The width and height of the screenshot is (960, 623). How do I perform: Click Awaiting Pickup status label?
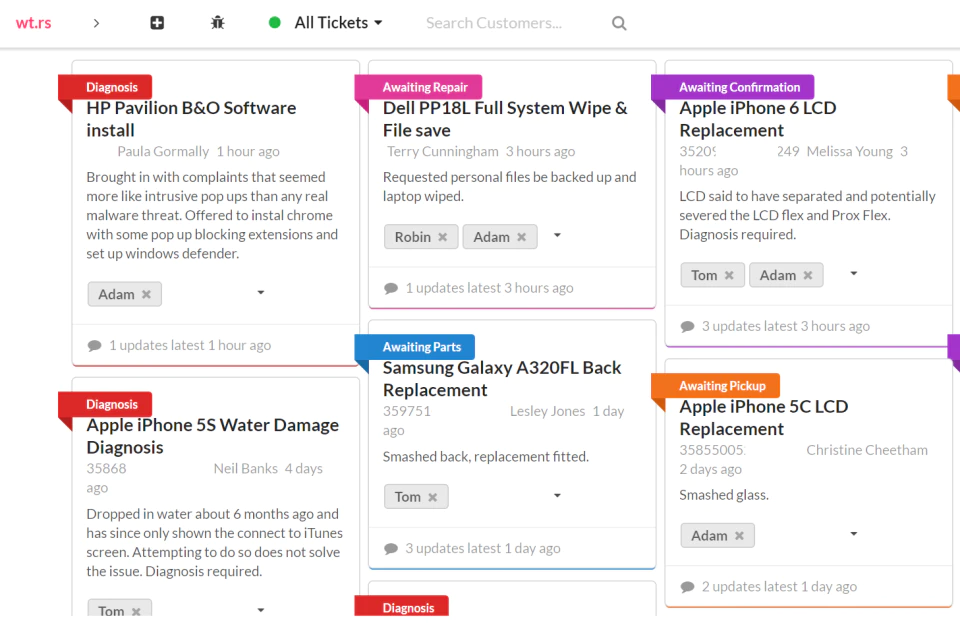pos(722,386)
